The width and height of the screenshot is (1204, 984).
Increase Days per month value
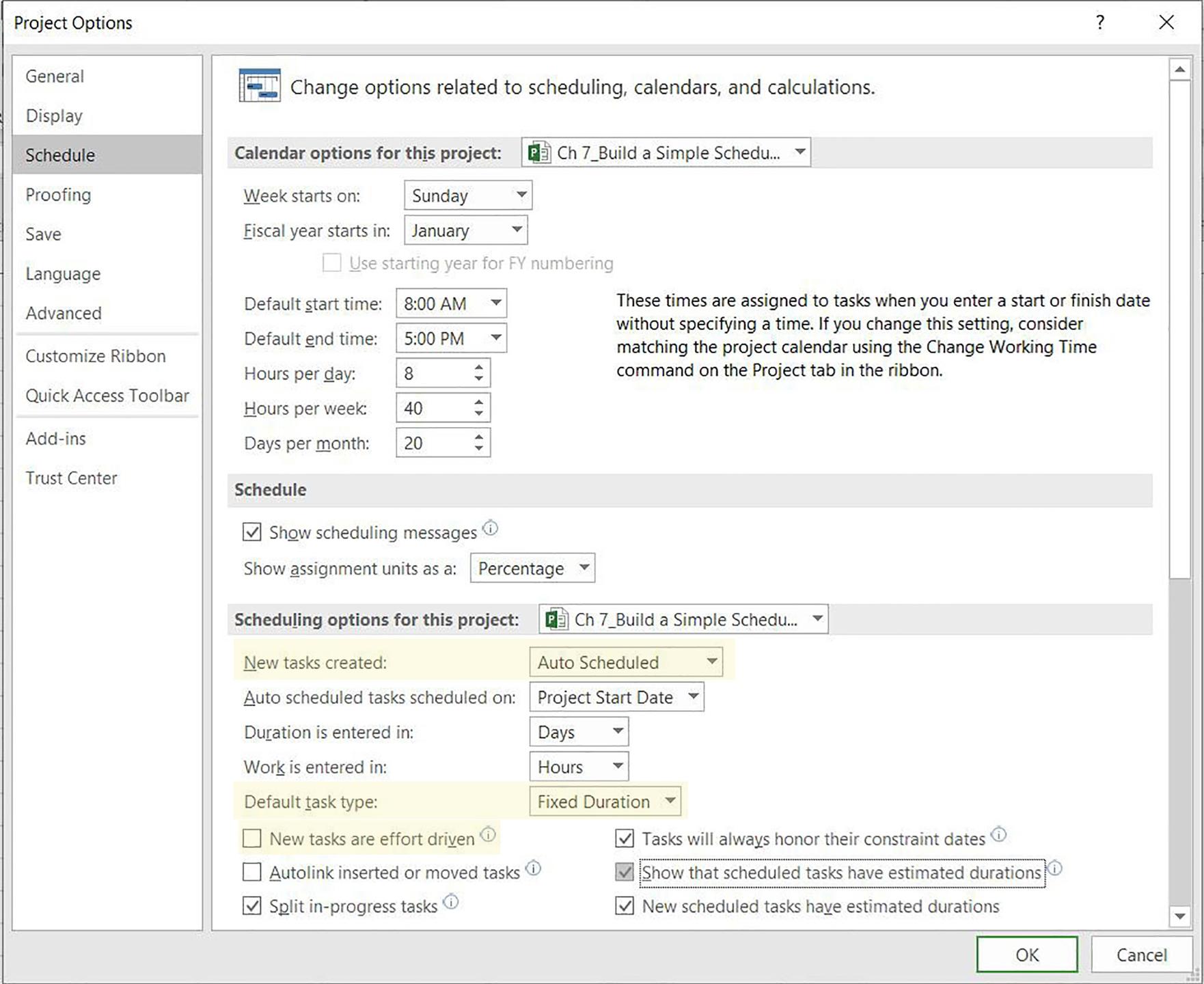479,437
